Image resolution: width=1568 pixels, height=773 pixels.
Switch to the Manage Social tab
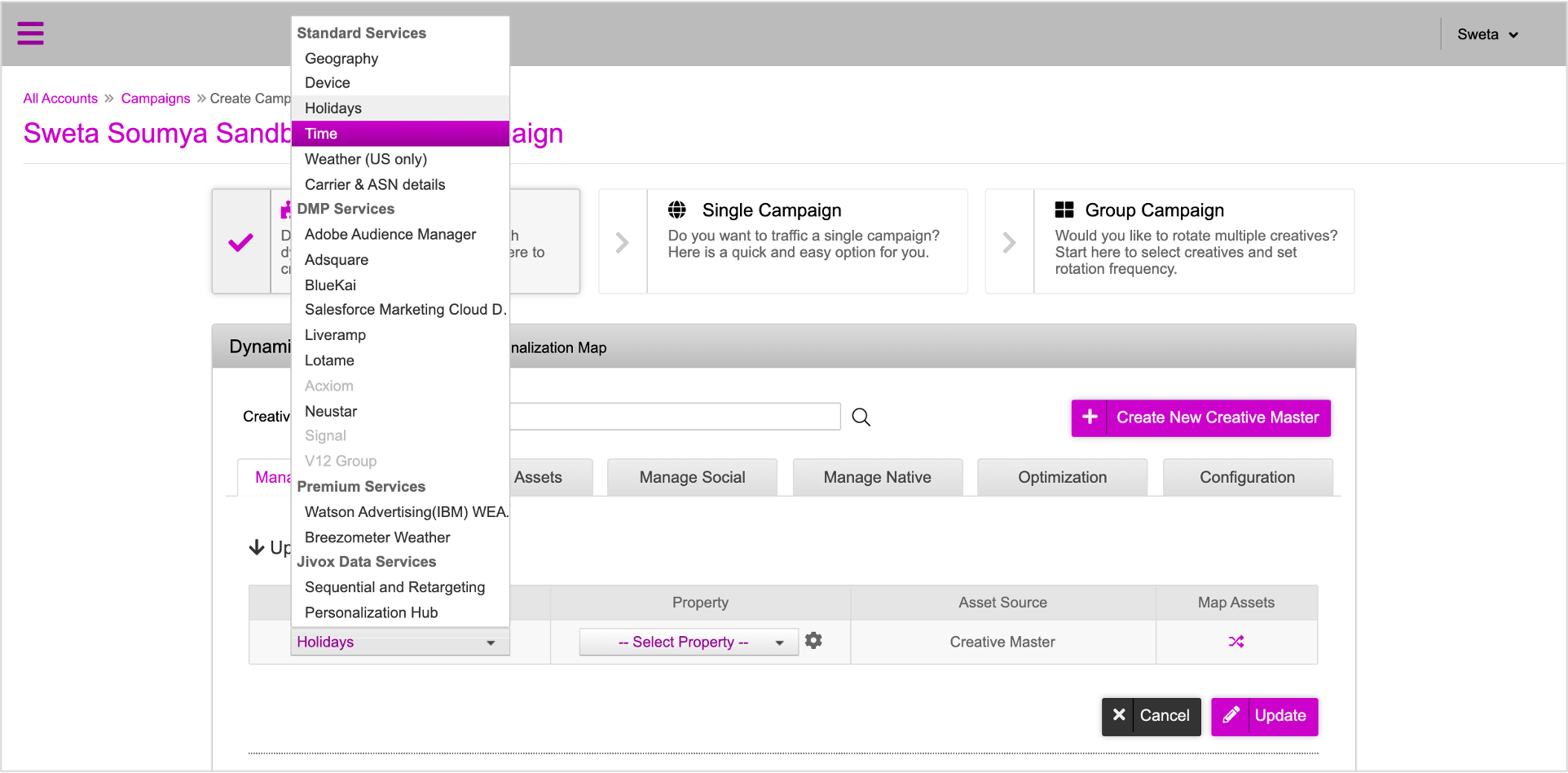tap(692, 477)
